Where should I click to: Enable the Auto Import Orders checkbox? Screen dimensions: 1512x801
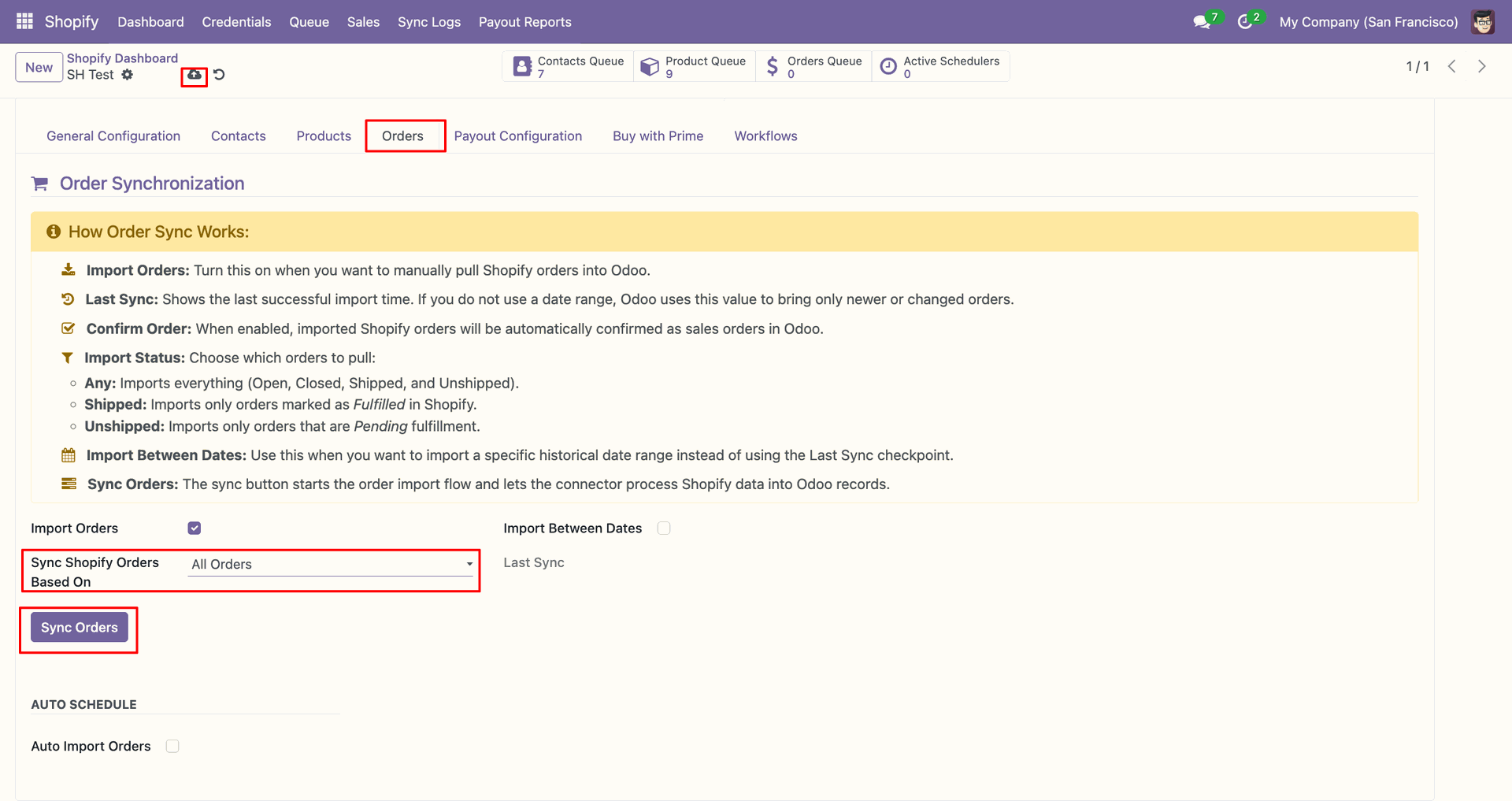[x=172, y=746]
